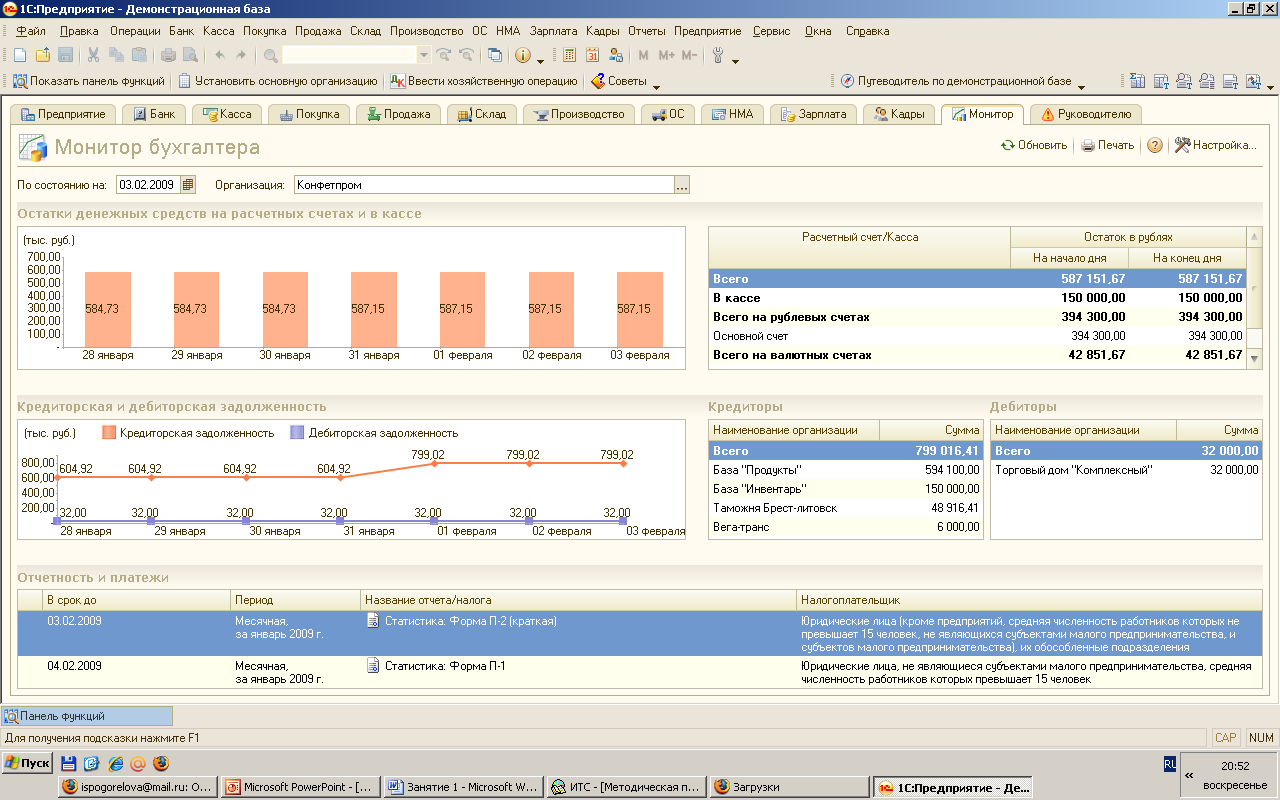Viewport: 1280px width, 800px height.
Task: Click orange Кредиторская задолженность legend swatch
Action: [108, 433]
